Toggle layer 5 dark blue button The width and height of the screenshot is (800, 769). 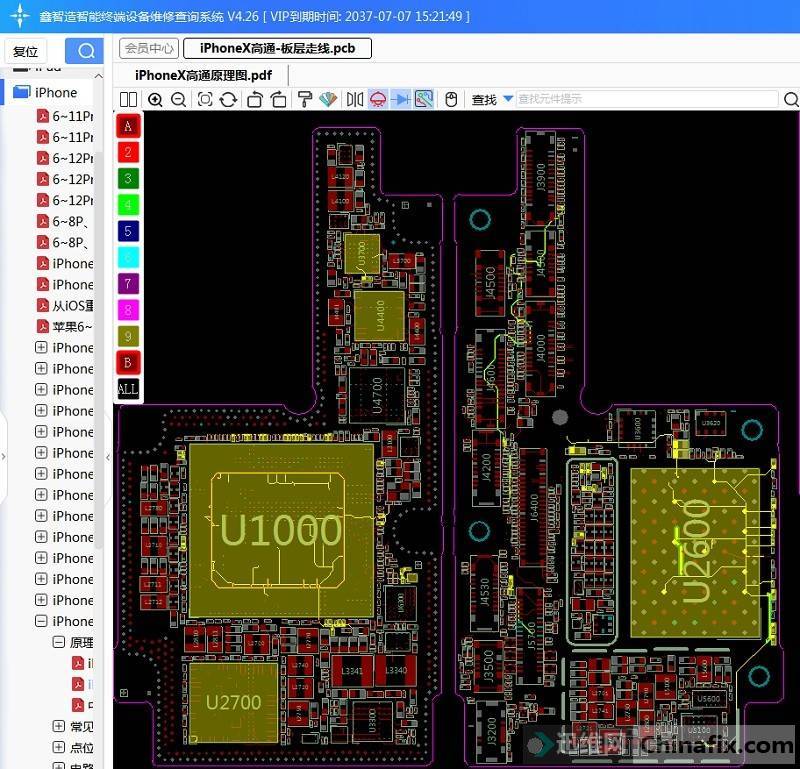(x=128, y=231)
